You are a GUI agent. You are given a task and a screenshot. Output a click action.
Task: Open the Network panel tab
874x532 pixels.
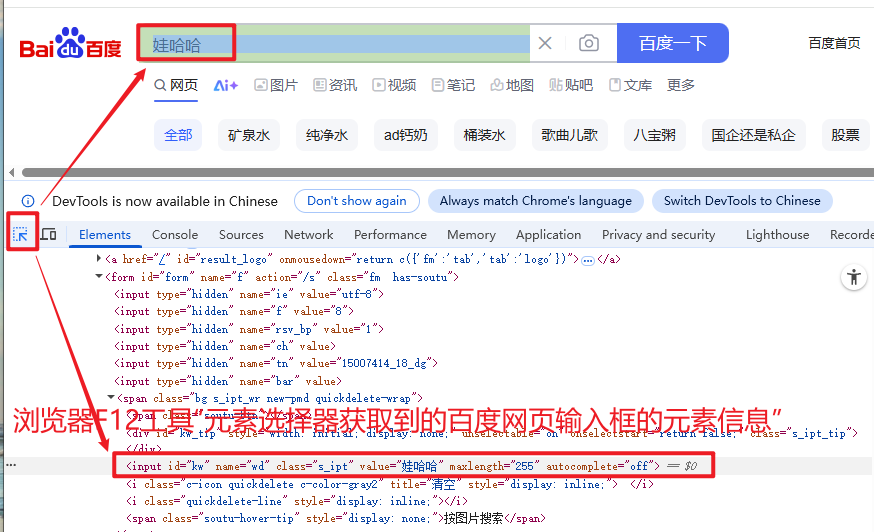pyautogui.click(x=309, y=235)
